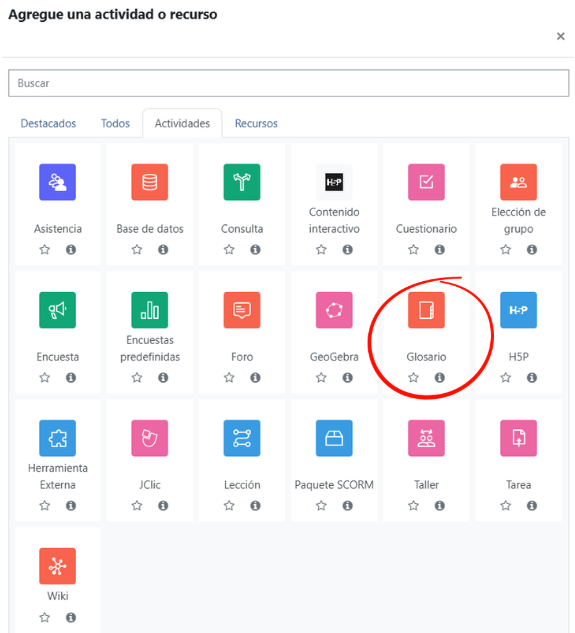Switch to the Recursos tab
The image size is (575, 633).
pos(256,123)
